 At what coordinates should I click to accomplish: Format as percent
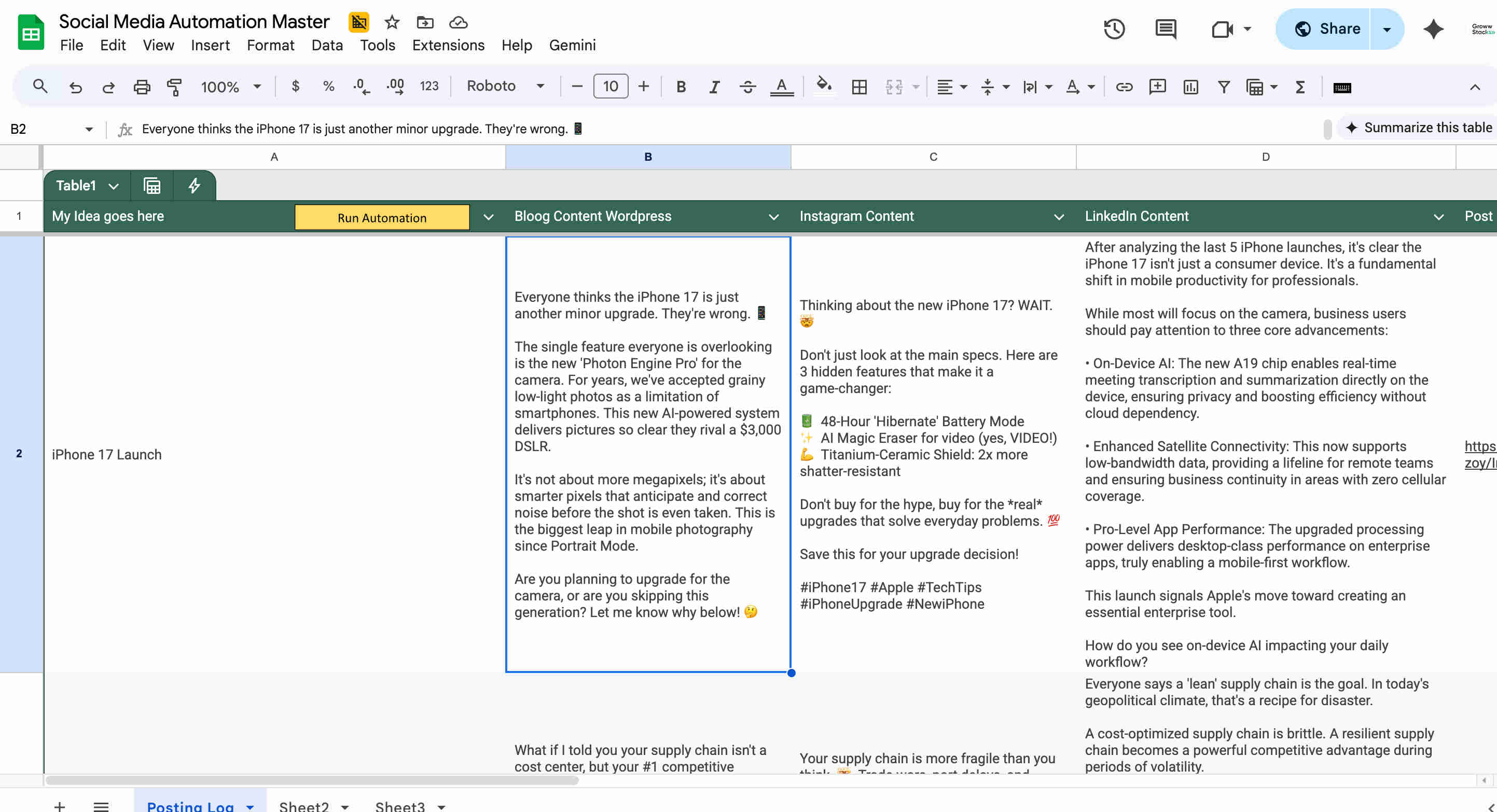pos(328,87)
